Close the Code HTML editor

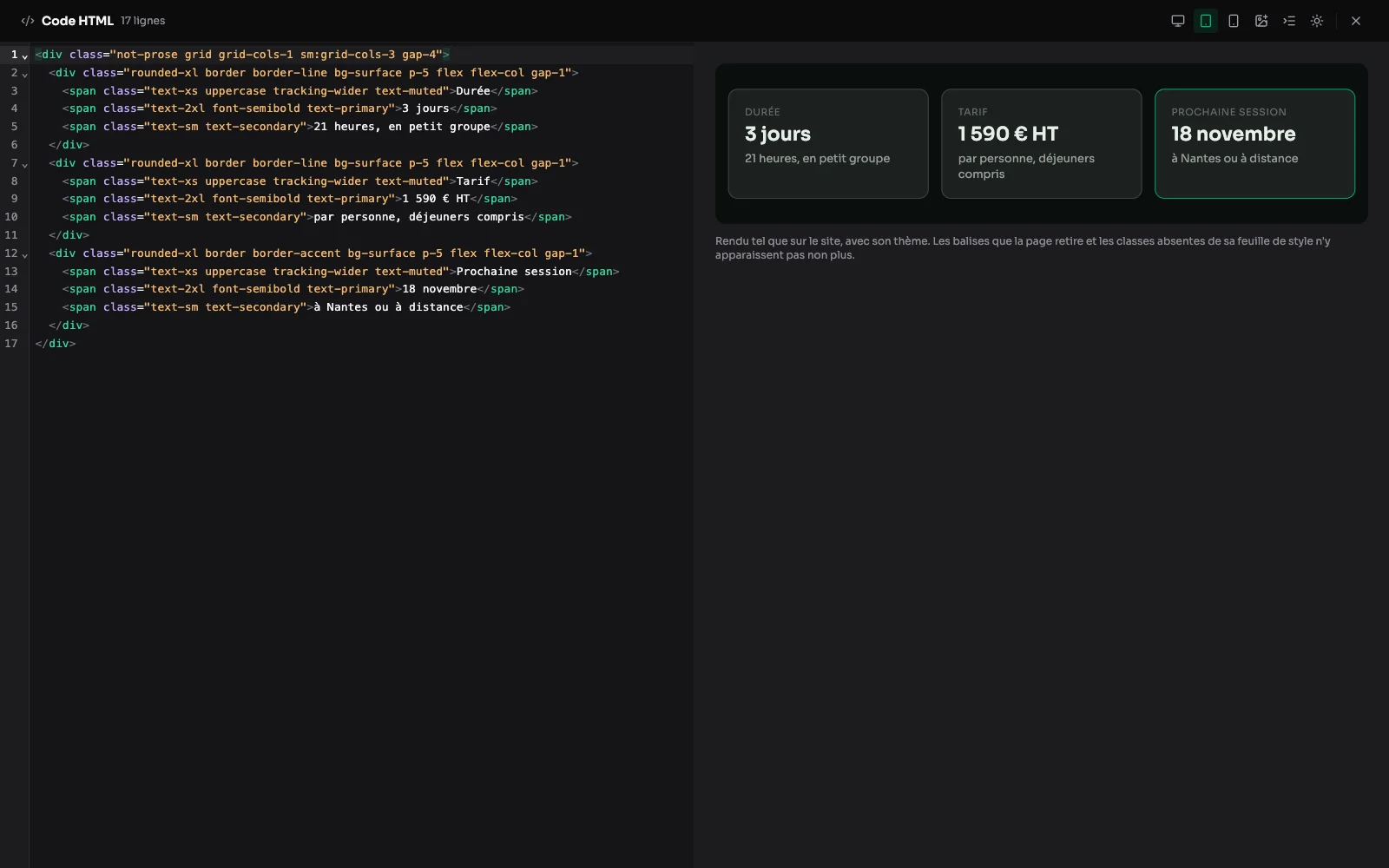click(1356, 21)
